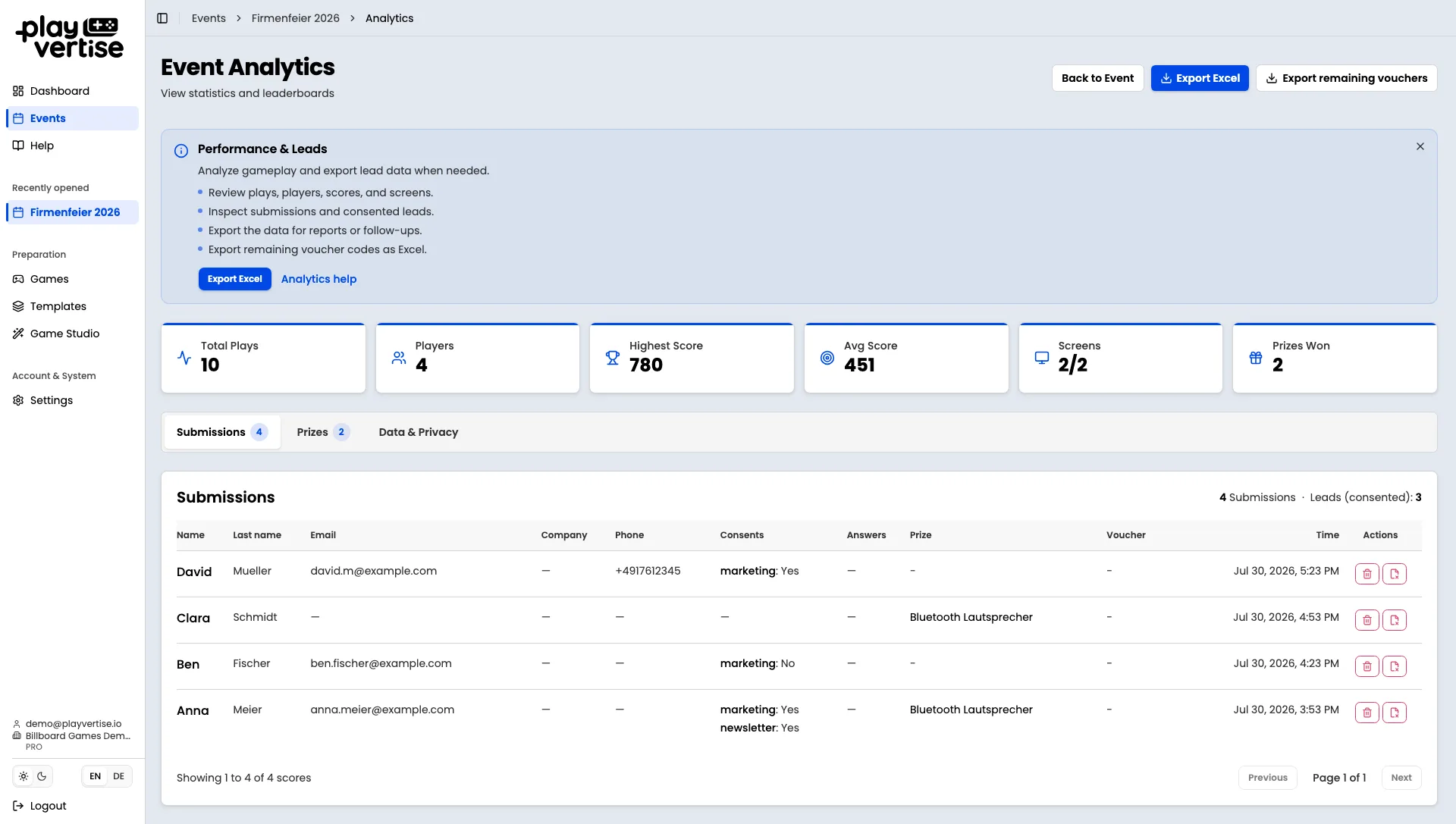The image size is (1456, 824).
Task: Select the Prizes tab
Action: point(323,432)
